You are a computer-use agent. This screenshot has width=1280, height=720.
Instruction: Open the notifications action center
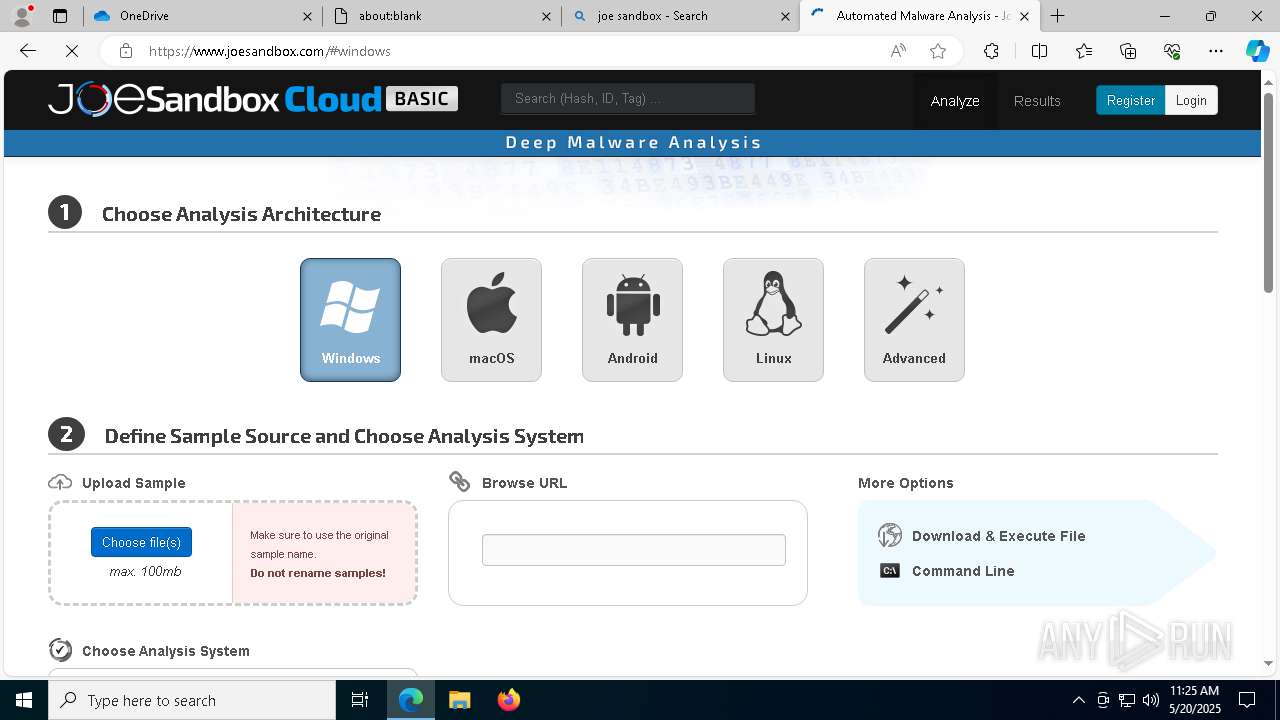click(x=1247, y=700)
